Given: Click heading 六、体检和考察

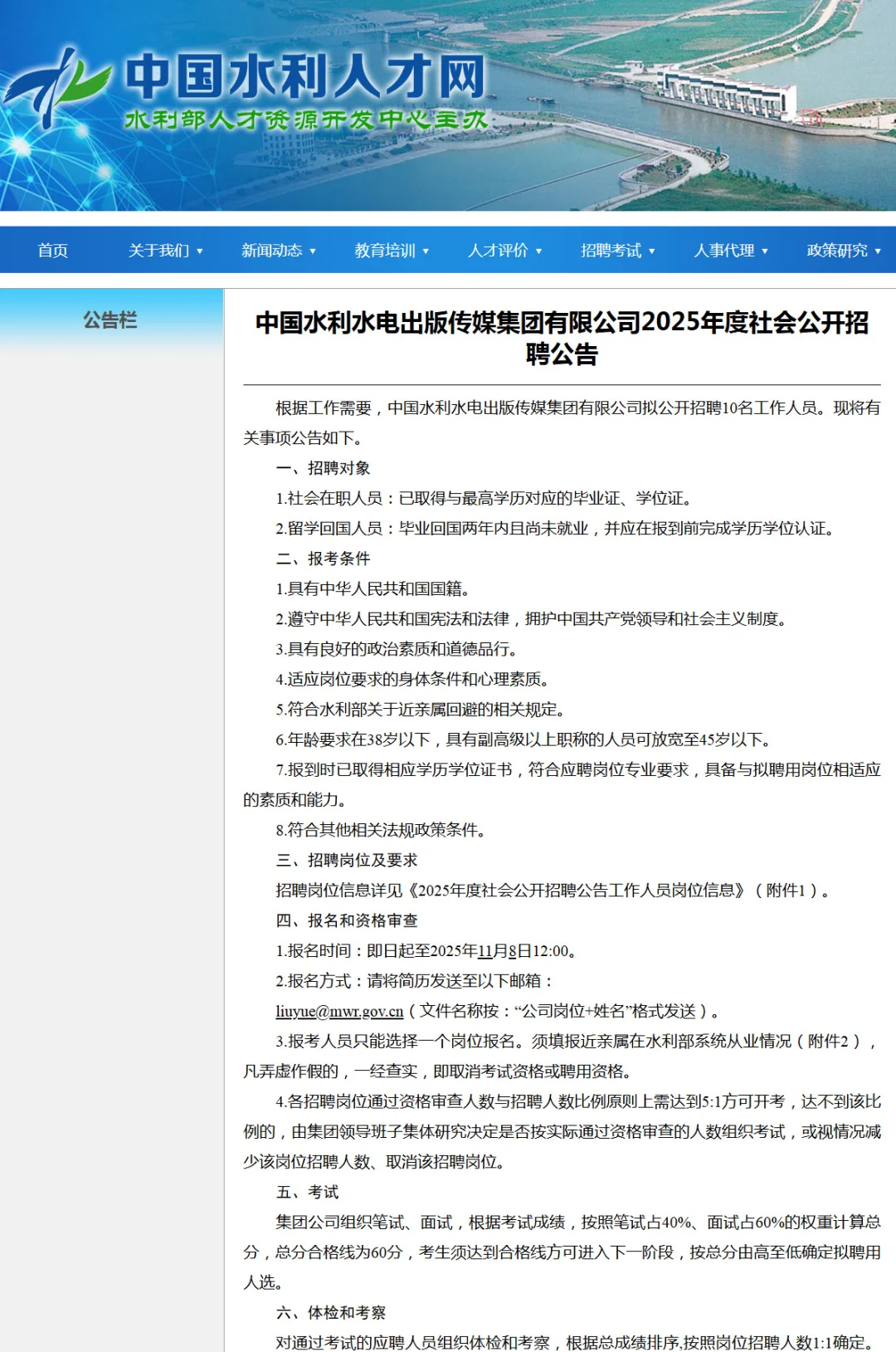Looking at the screenshot, I should [x=331, y=1313].
